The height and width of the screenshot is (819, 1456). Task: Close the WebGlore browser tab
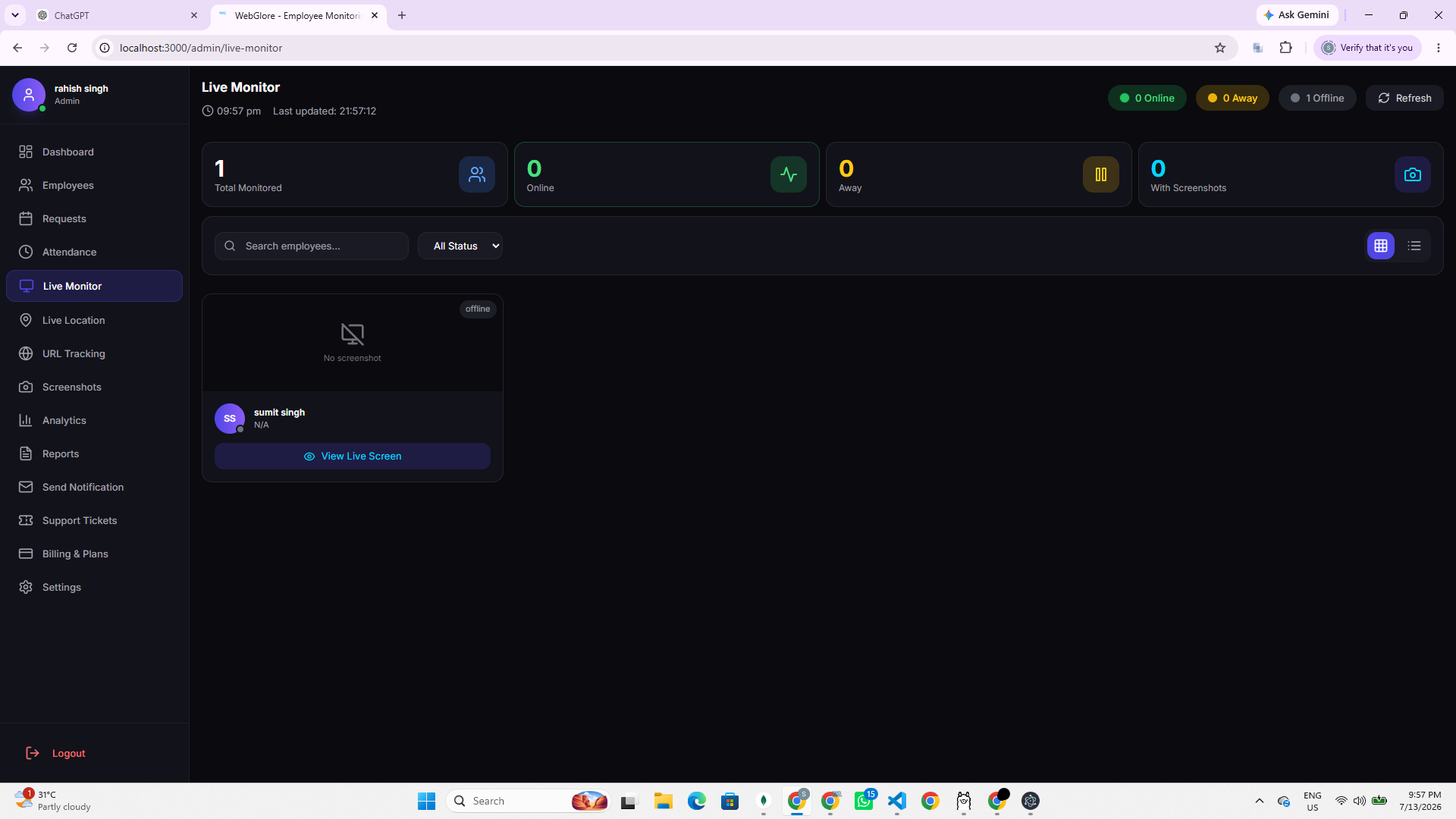(x=375, y=15)
